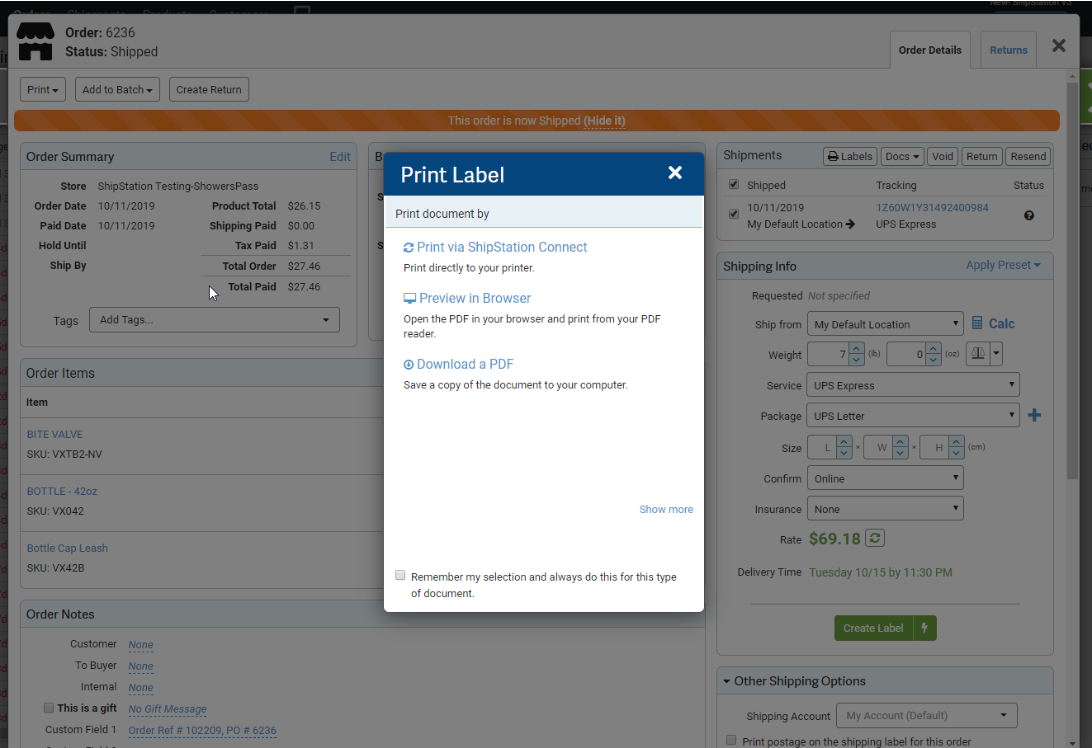
Task: Click the refresh rate icon next to $69.18
Action: (x=875, y=539)
